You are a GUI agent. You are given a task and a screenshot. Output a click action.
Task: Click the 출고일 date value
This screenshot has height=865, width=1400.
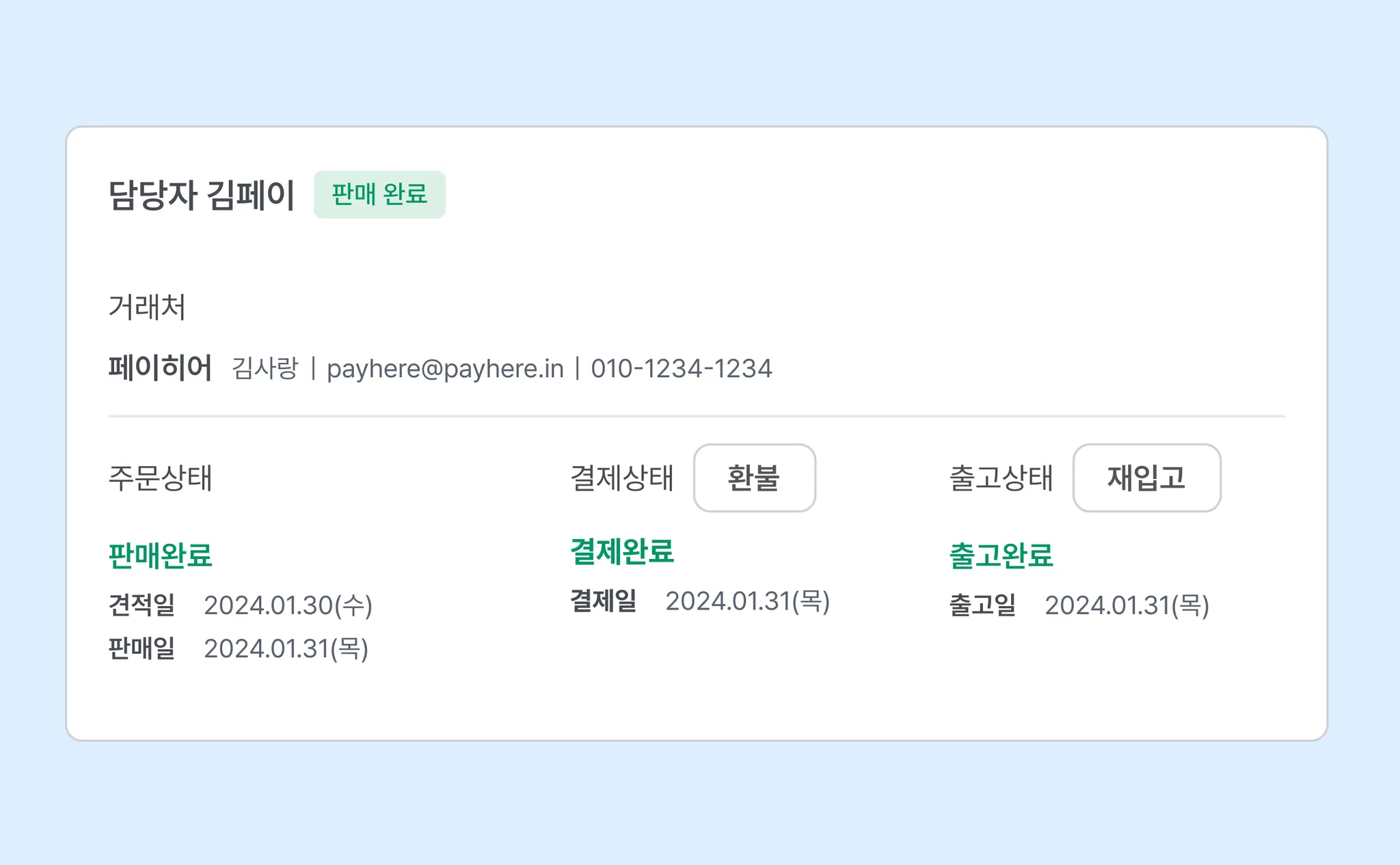coord(1127,605)
